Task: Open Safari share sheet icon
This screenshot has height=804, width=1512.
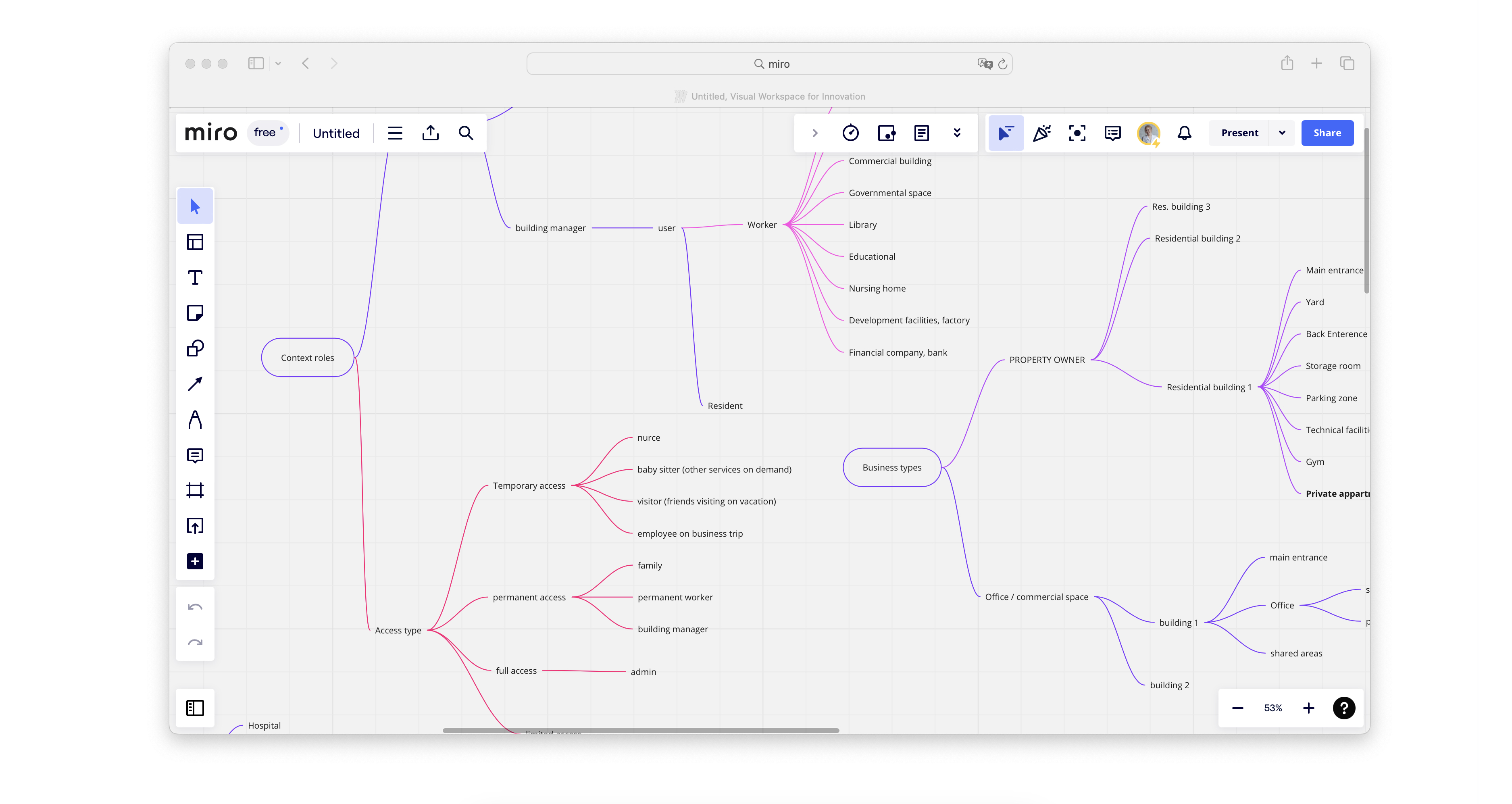Action: coord(1287,63)
